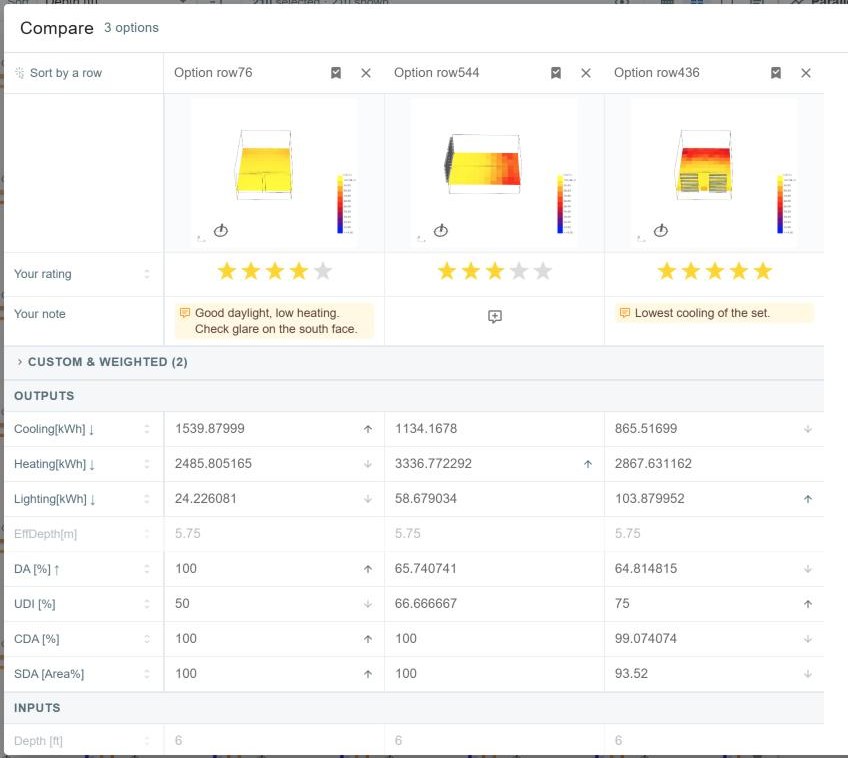Select the heating value 2867.631162
Viewport: 848px width, 758px height.
[x=653, y=463]
